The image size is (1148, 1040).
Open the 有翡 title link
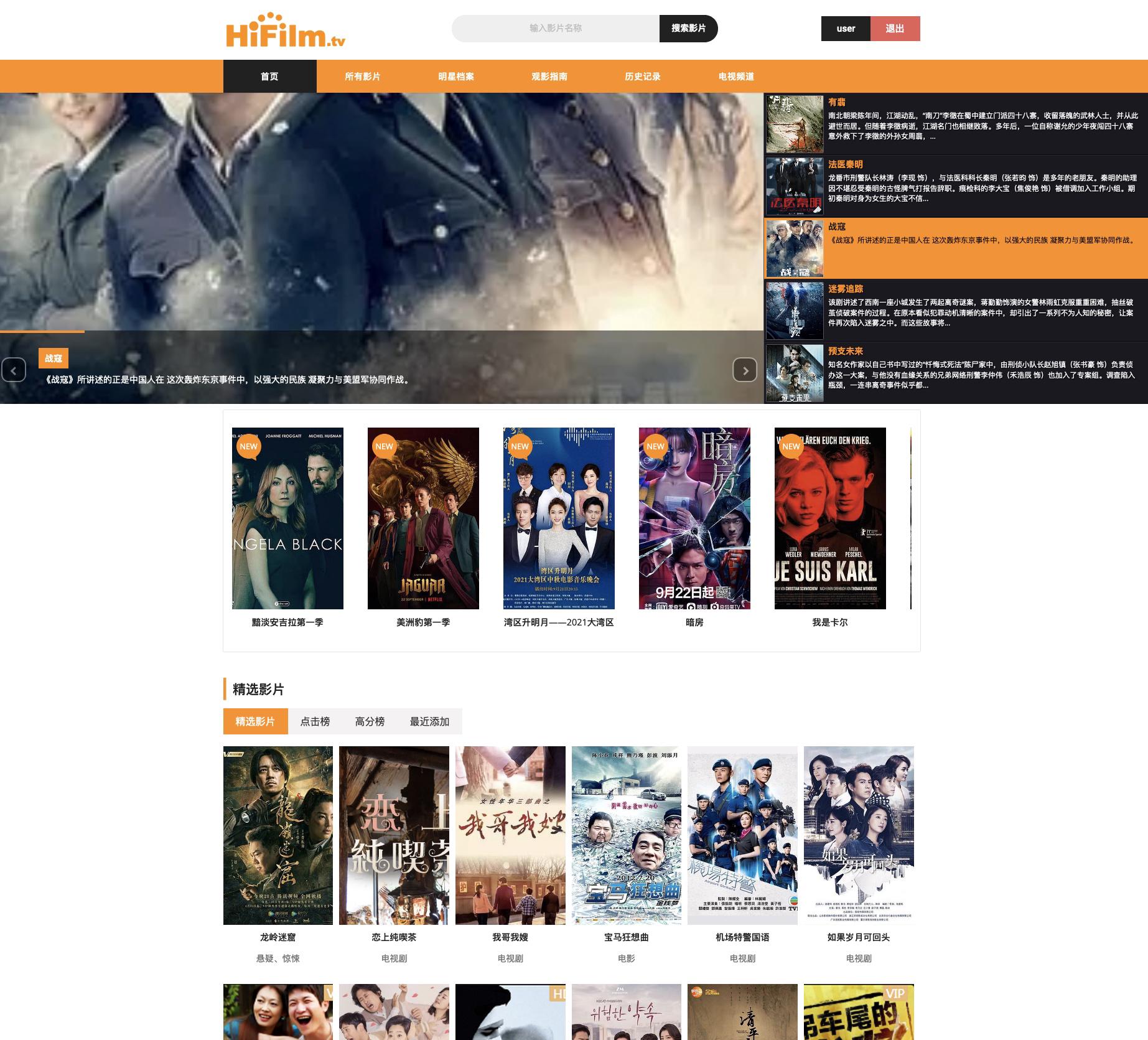tap(837, 102)
